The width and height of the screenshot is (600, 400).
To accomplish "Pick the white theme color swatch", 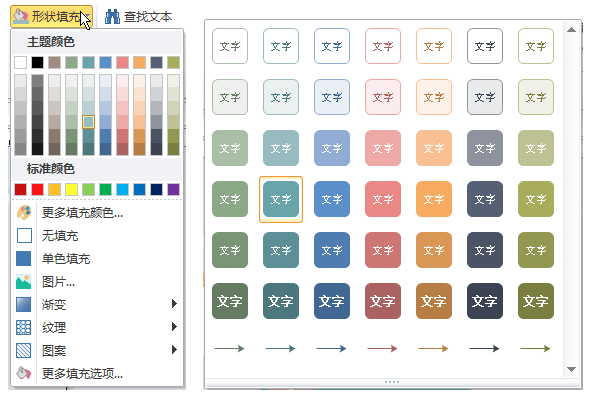I will point(20,62).
